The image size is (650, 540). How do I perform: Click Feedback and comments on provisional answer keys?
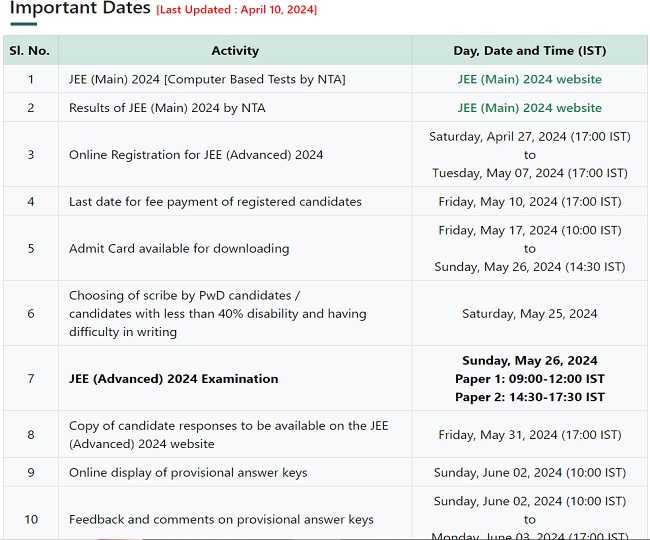tap(221, 519)
